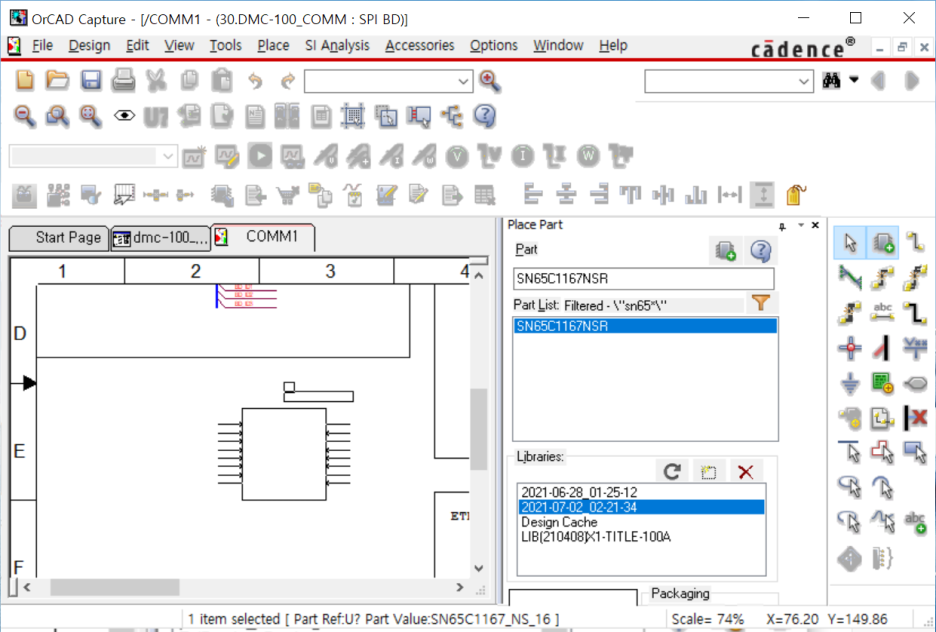Select SN65C1167NSR in the part list
This screenshot has height=632, width=936.
click(645, 326)
